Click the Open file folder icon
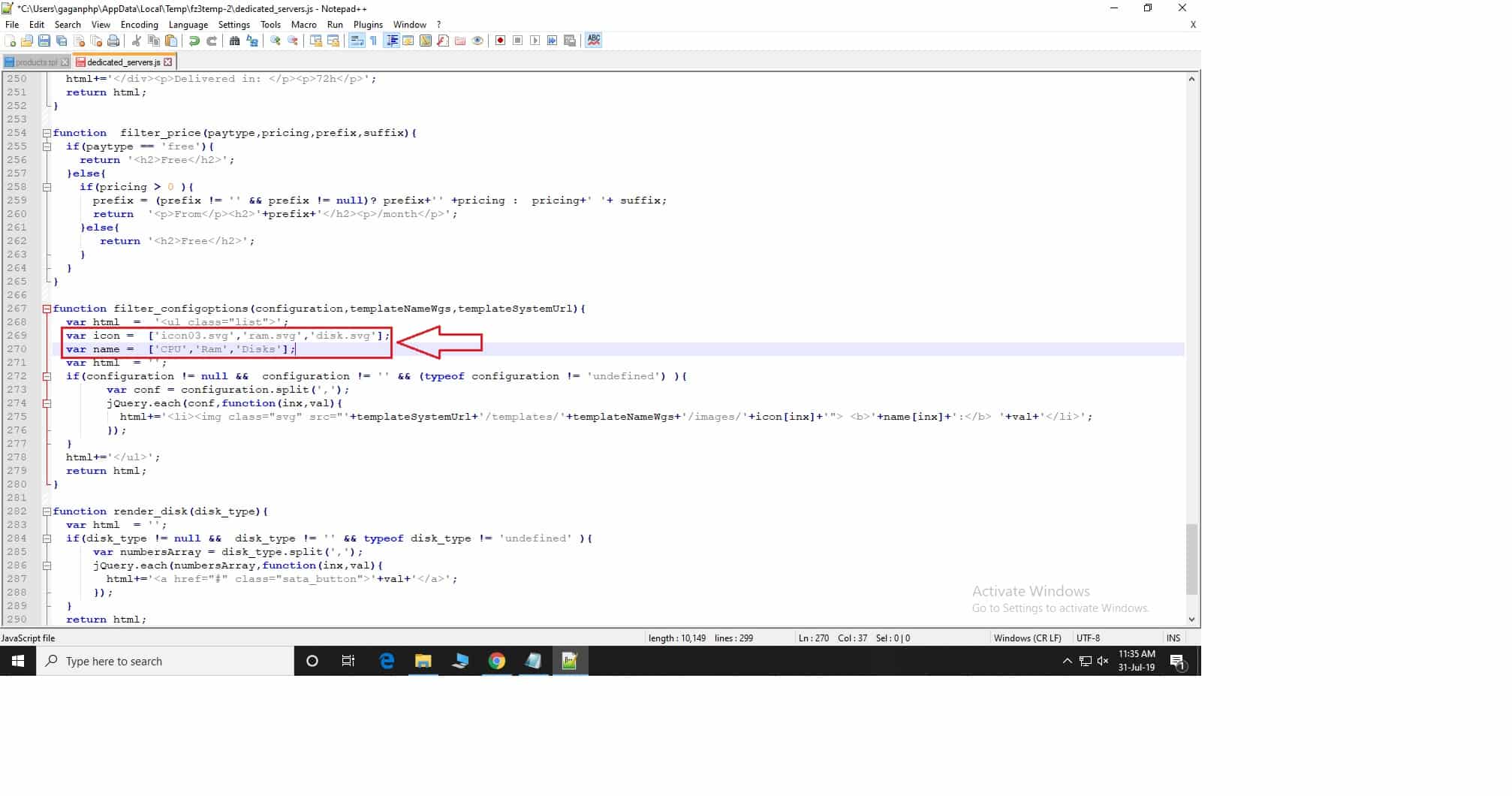 tap(27, 41)
